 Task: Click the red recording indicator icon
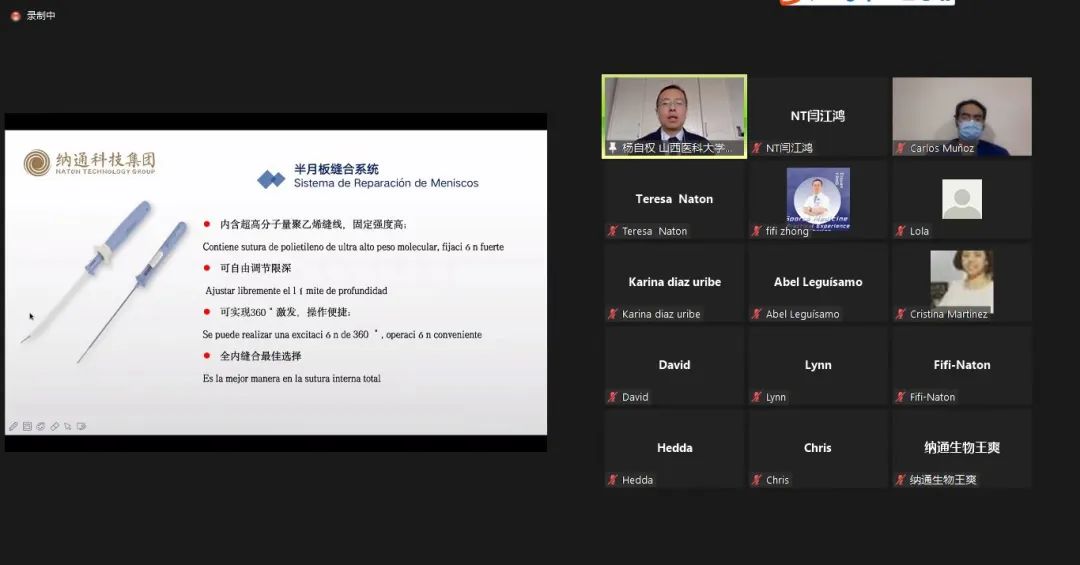(15, 16)
